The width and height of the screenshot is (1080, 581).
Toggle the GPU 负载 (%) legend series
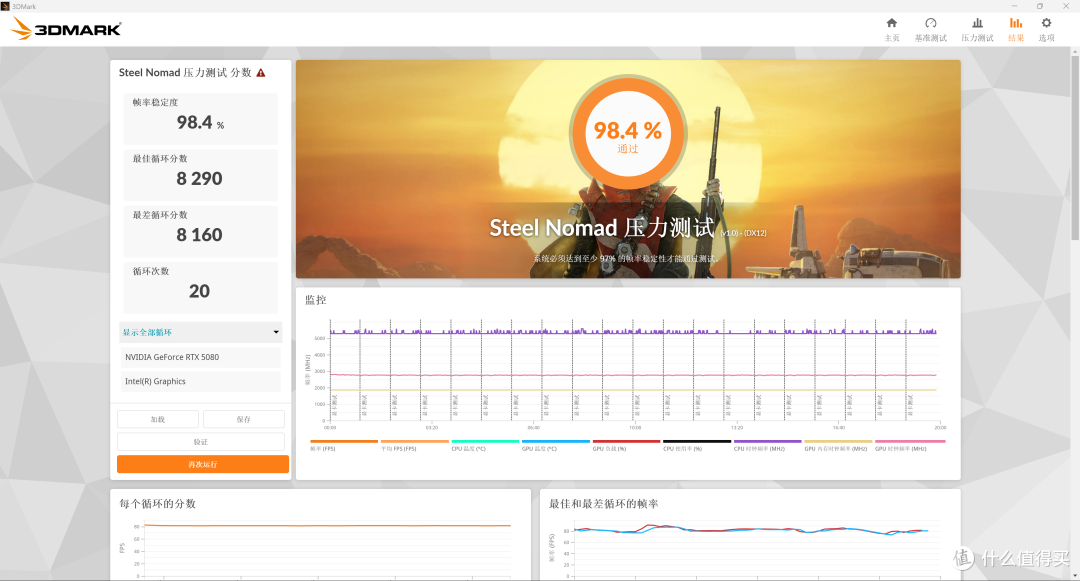(x=626, y=445)
